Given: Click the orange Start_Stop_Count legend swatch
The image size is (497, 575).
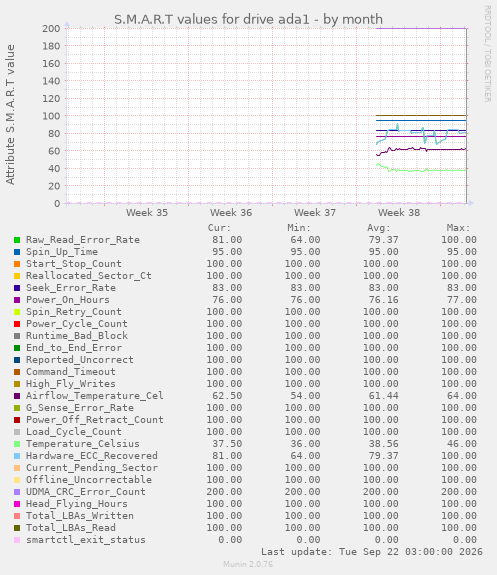Looking at the screenshot, I should point(17,264).
